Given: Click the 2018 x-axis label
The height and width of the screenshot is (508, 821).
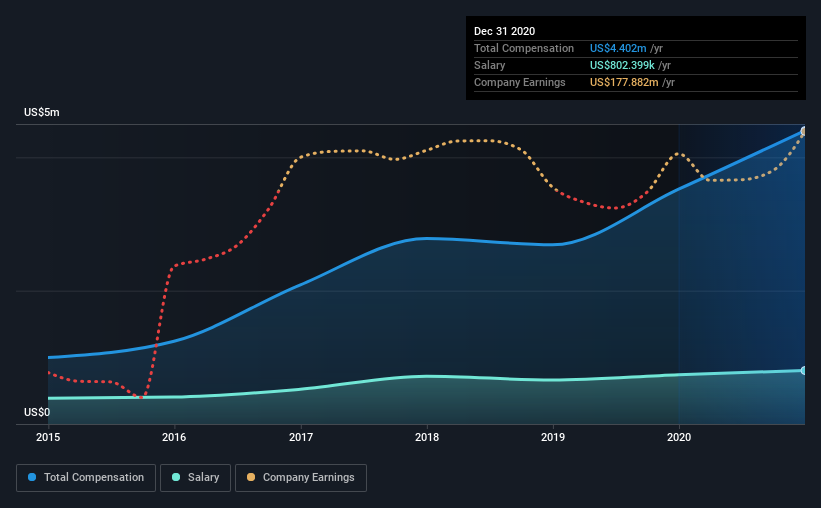Looking at the screenshot, I should (x=427, y=437).
